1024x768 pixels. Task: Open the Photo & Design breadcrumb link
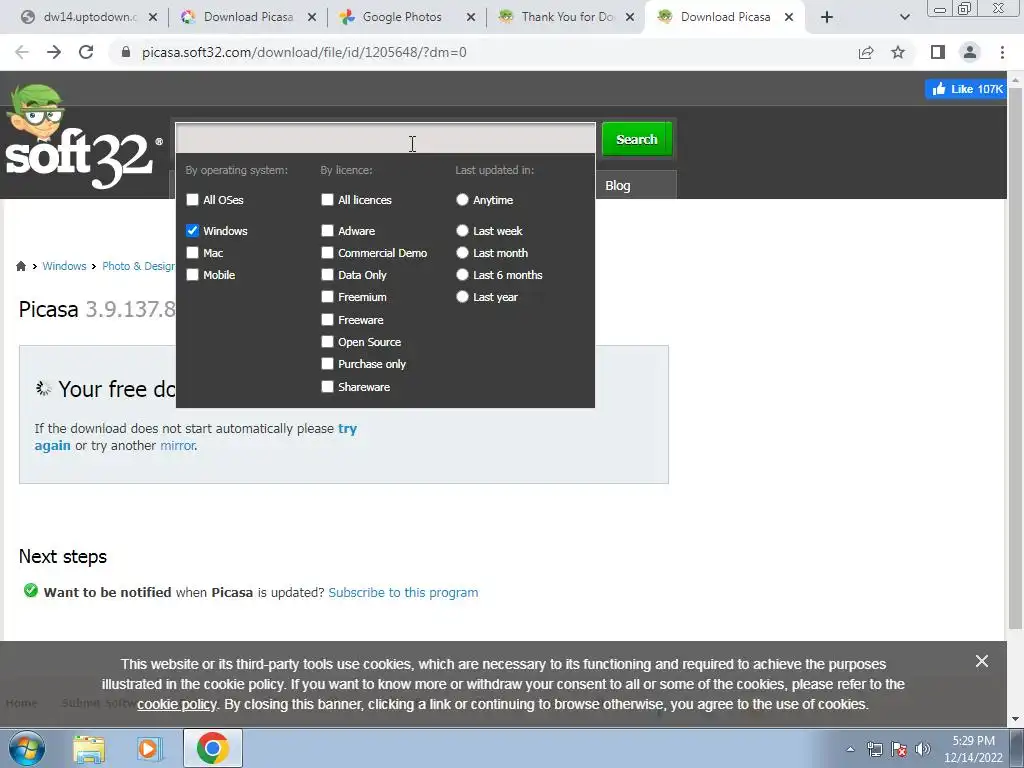(x=138, y=266)
